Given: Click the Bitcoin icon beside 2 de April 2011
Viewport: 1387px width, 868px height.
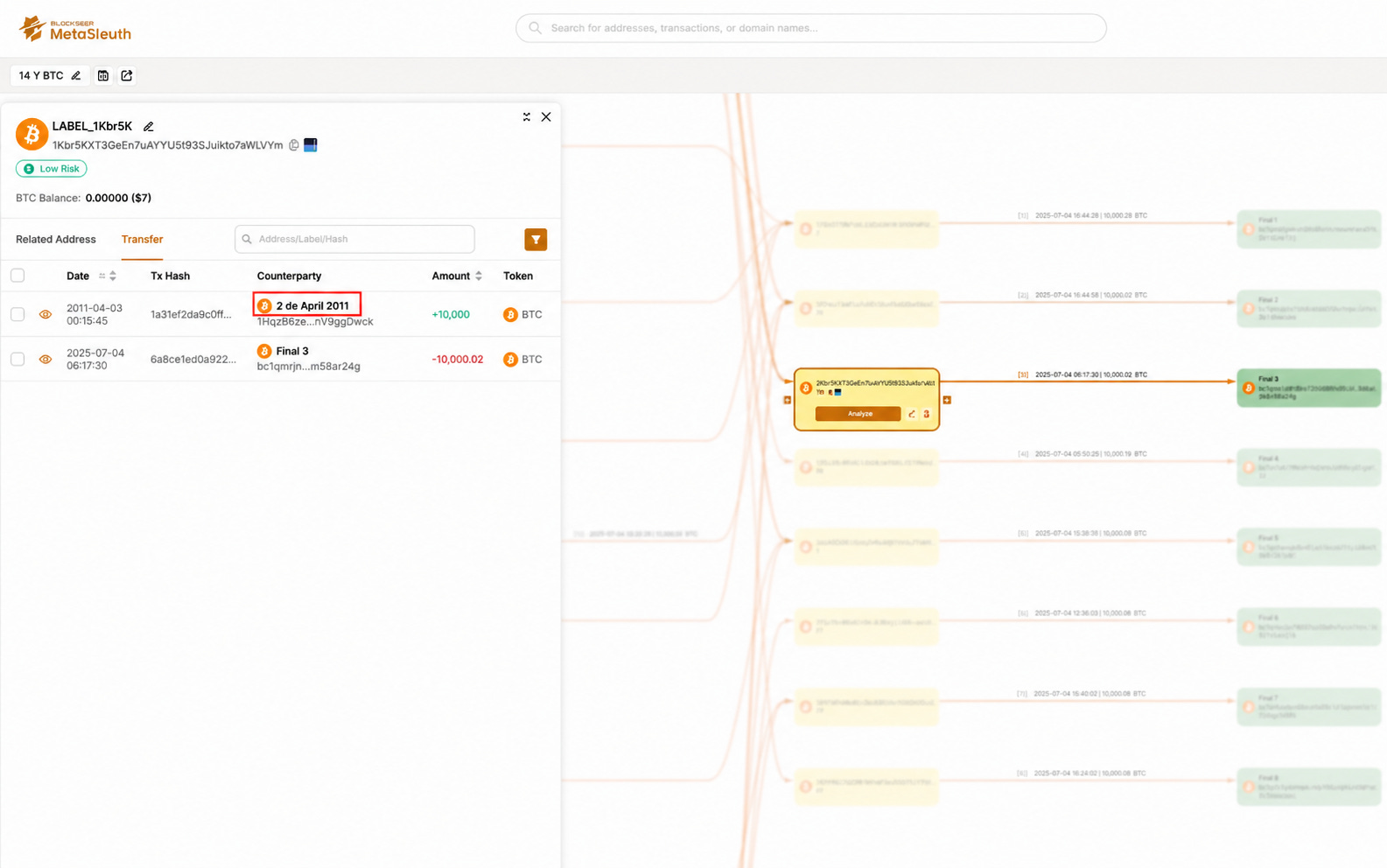Looking at the screenshot, I should point(264,306).
